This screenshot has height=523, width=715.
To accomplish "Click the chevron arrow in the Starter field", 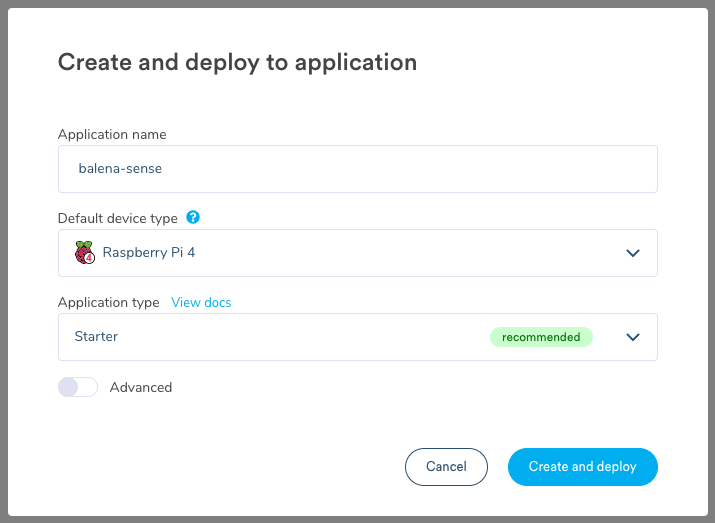I will click(x=632, y=337).
